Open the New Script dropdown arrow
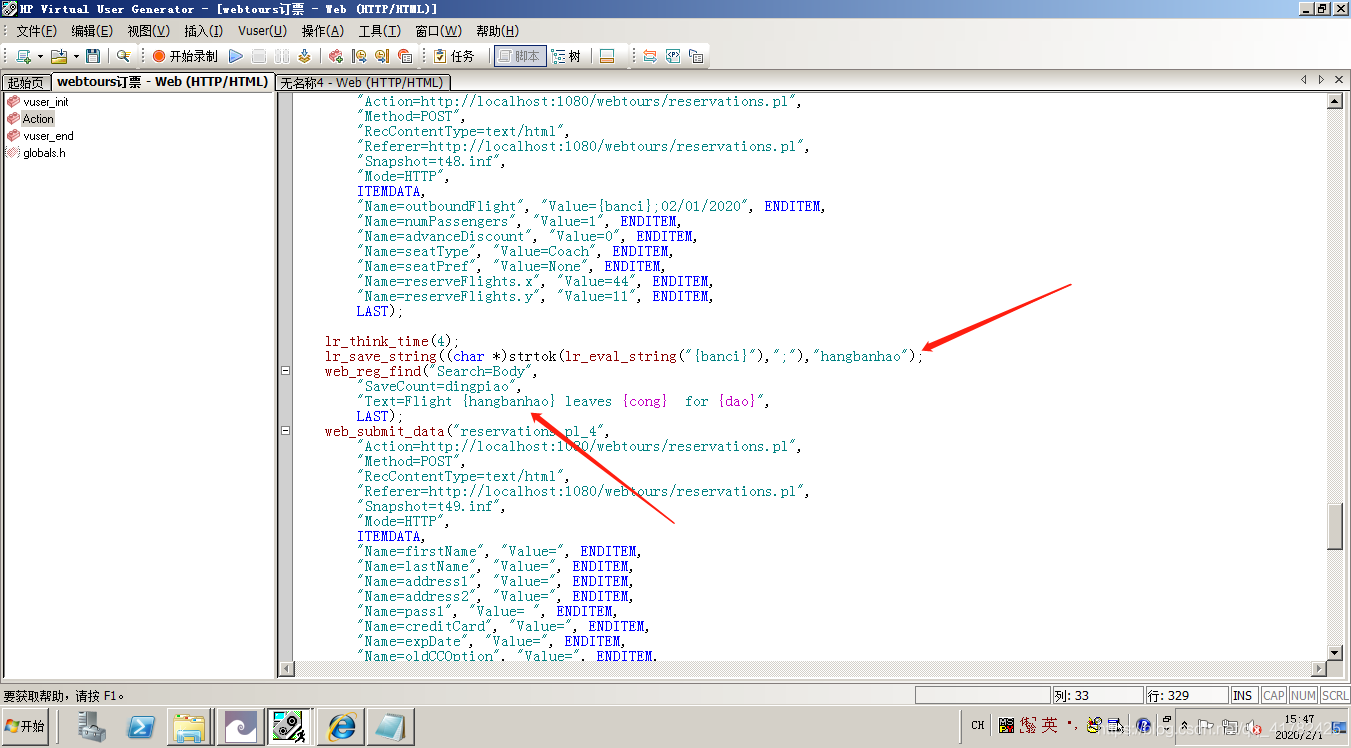This screenshot has height=748, width=1351. (40, 56)
